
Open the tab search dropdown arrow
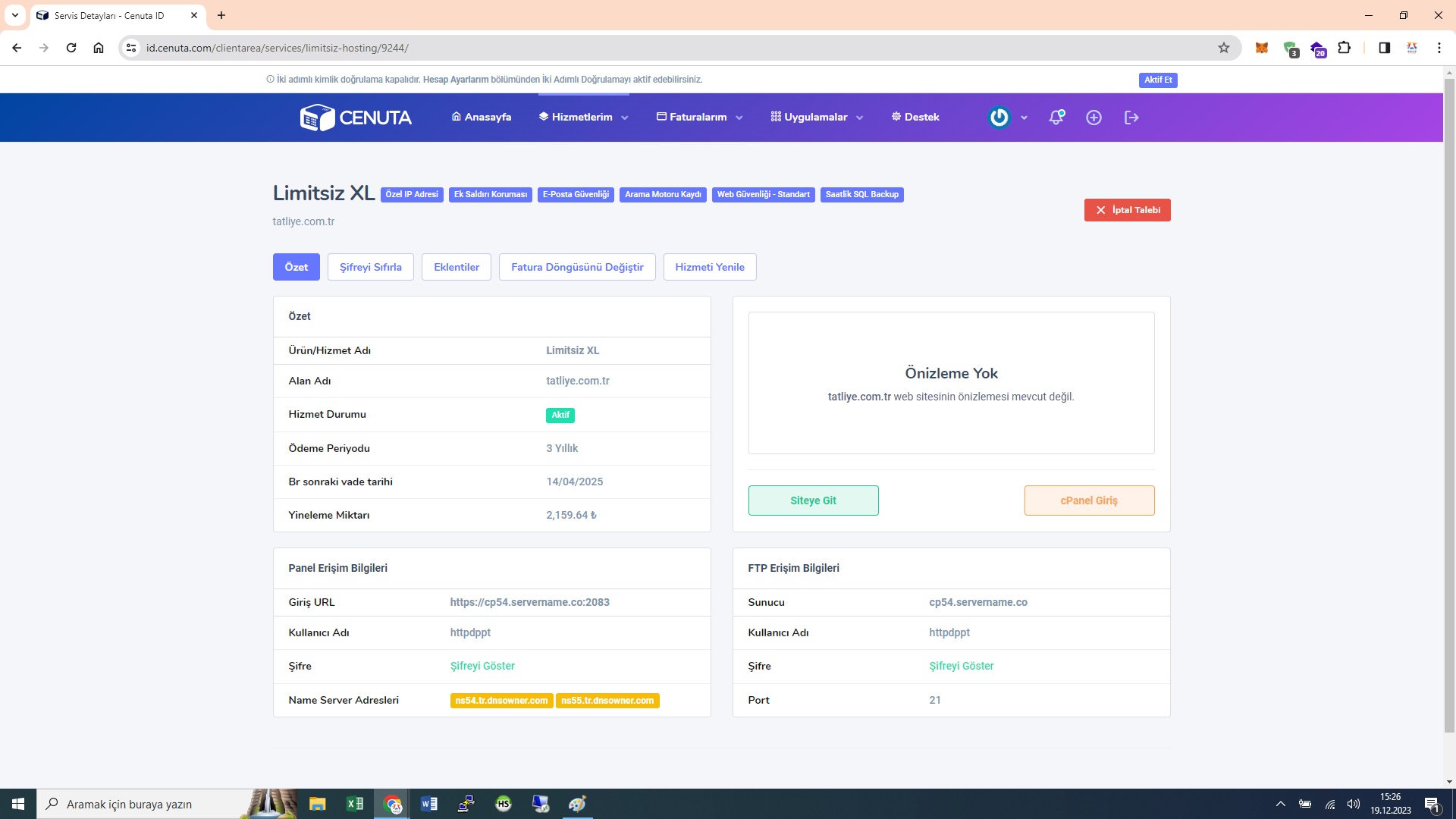click(x=14, y=15)
